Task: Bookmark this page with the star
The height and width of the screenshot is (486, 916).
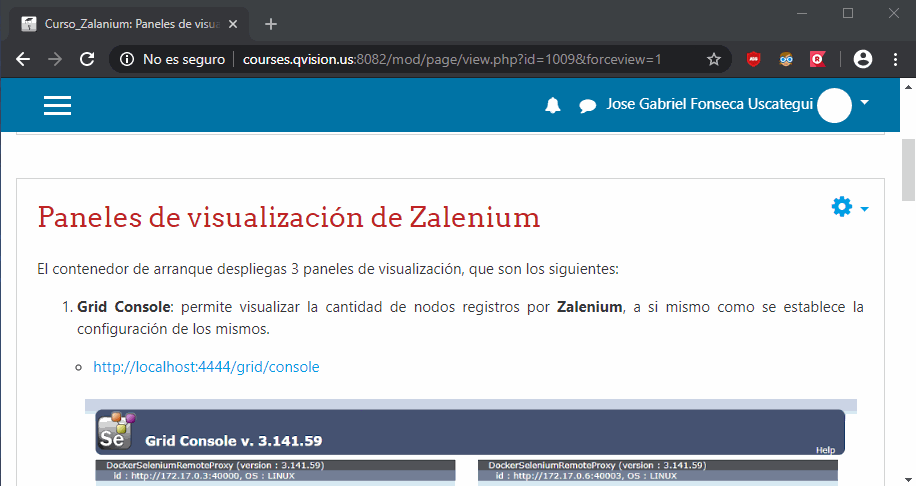Action: coord(713,60)
